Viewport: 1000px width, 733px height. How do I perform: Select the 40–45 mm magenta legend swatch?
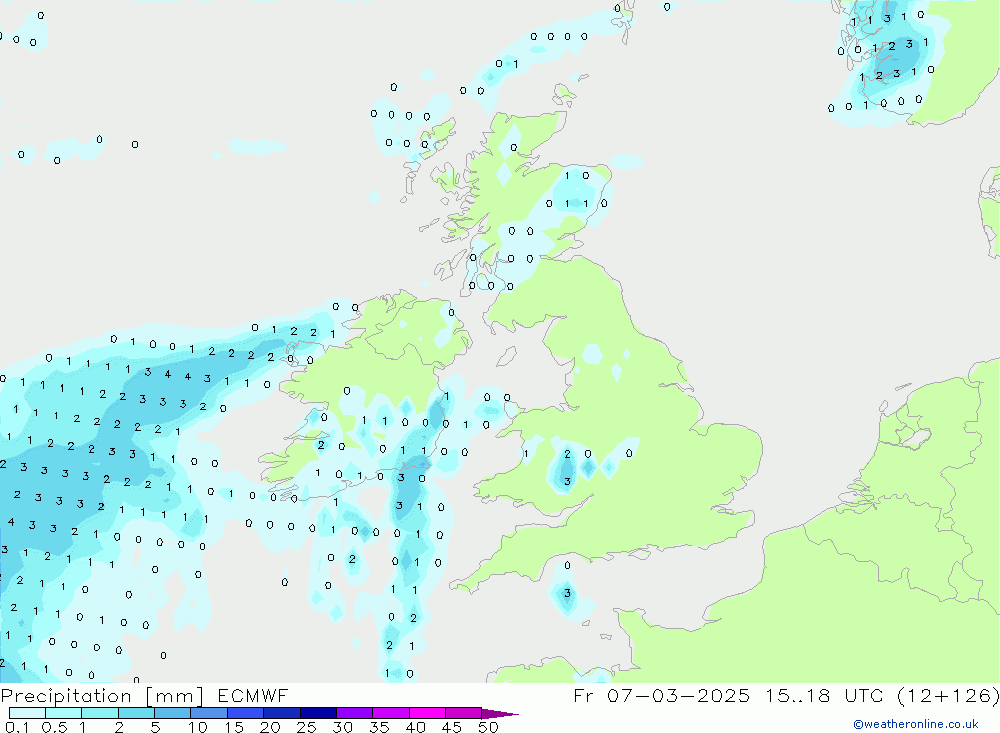pos(427,713)
